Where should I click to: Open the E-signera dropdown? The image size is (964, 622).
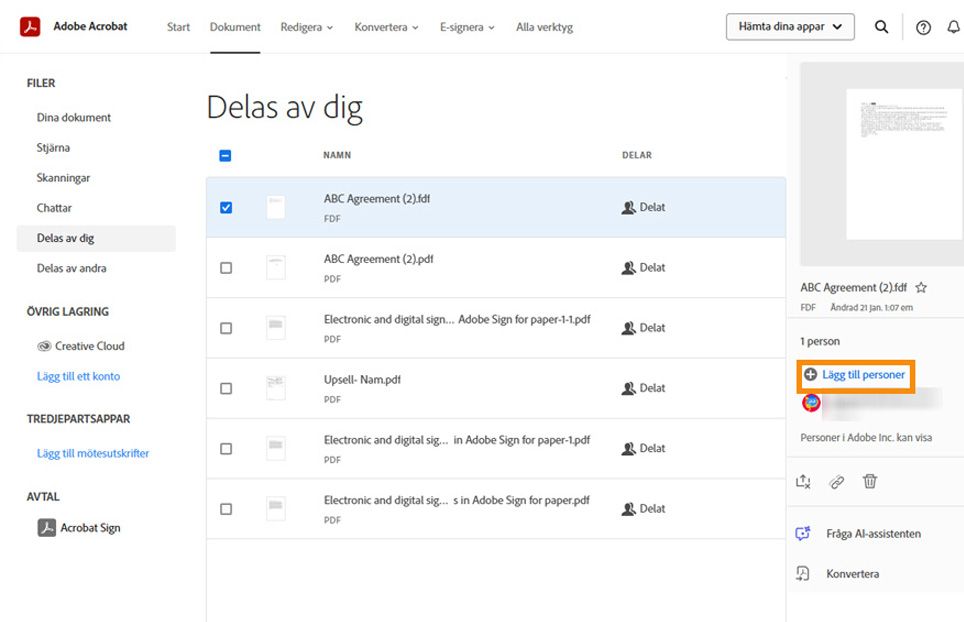[x=467, y=27]
